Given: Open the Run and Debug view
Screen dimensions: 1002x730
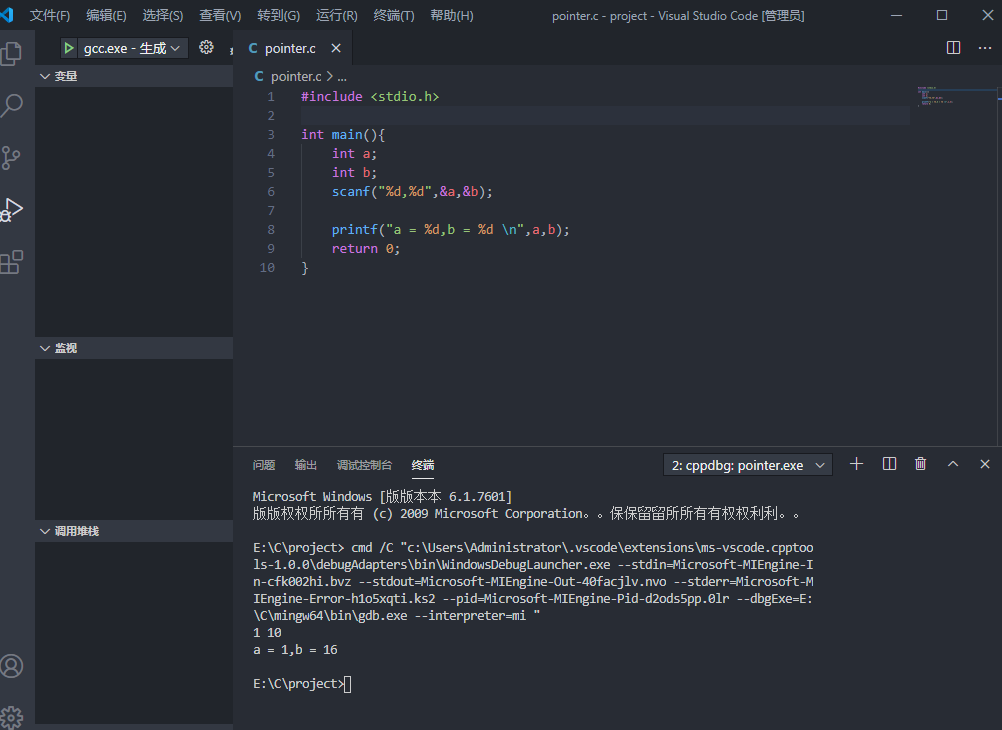Looking at the screenshot, I should 12,210.
